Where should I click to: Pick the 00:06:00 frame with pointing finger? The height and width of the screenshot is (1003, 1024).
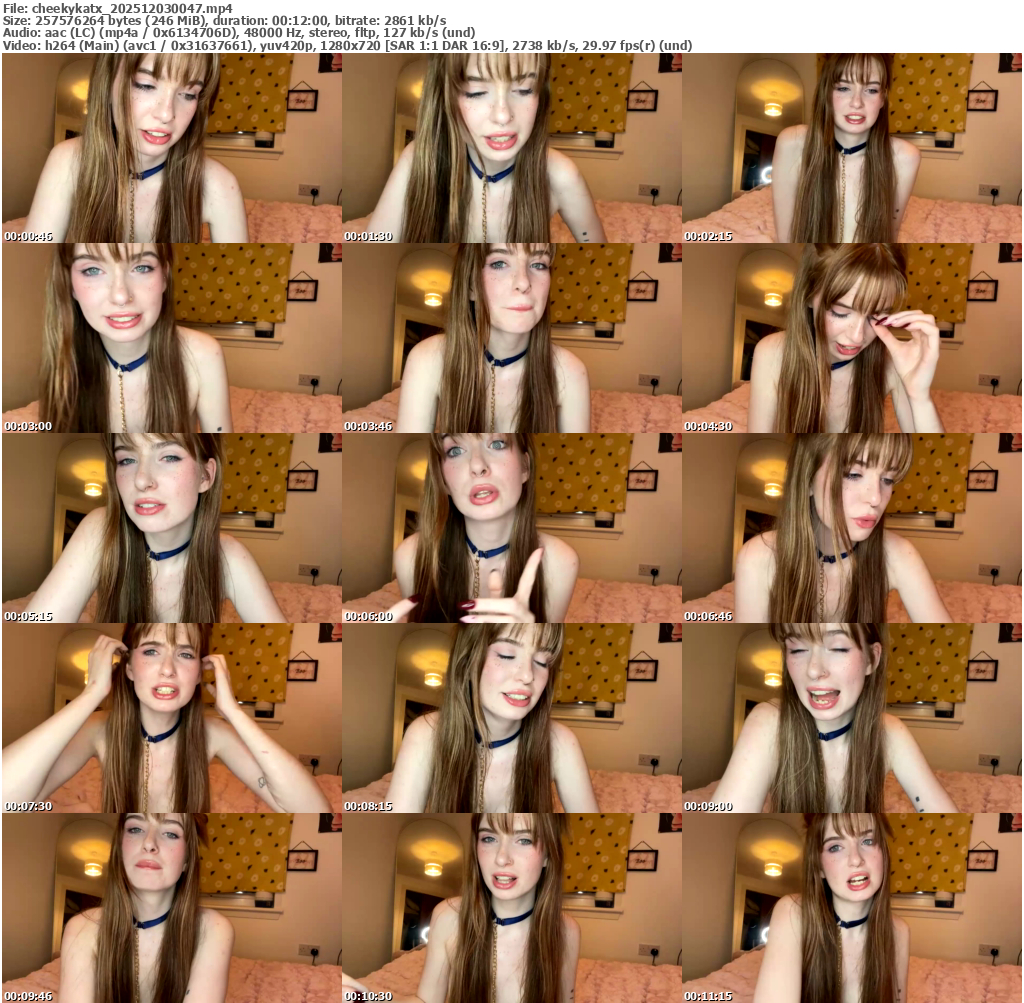pos(511,528)
